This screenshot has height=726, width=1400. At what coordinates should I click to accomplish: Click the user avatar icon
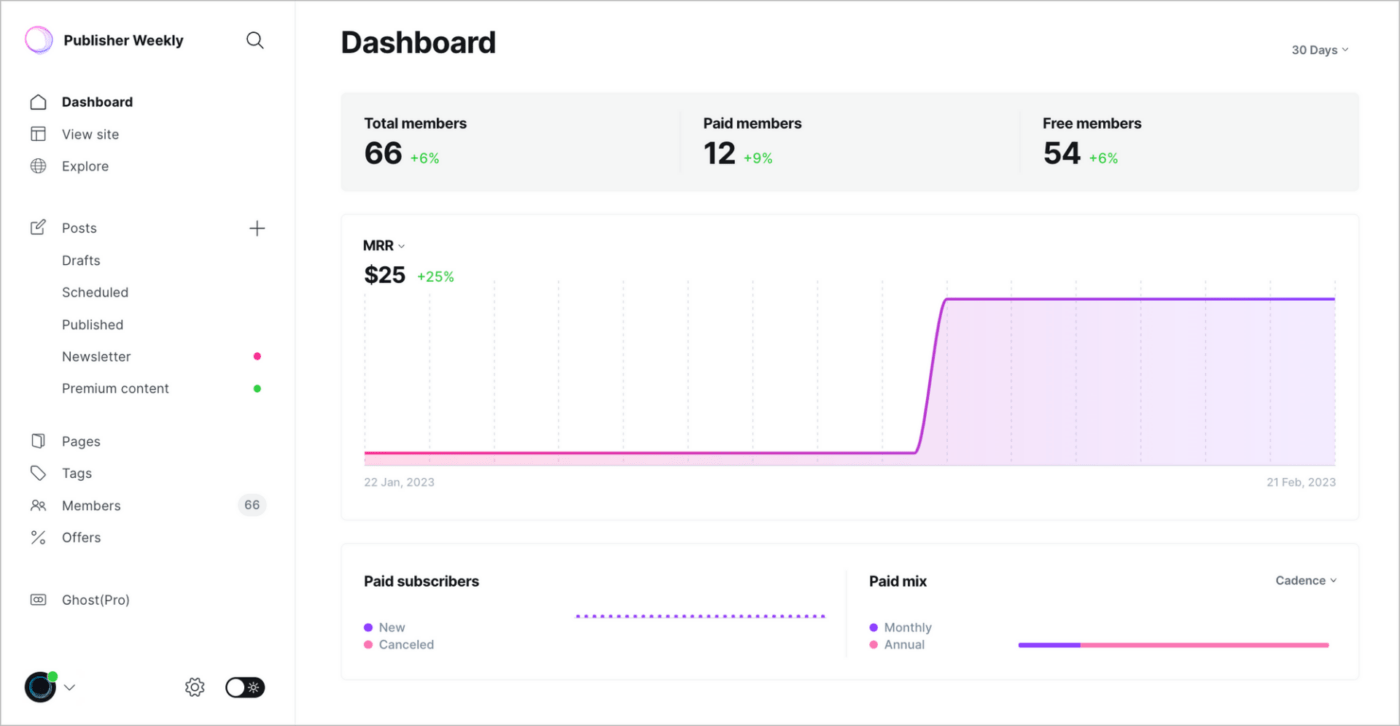click(x=41, y=686)
